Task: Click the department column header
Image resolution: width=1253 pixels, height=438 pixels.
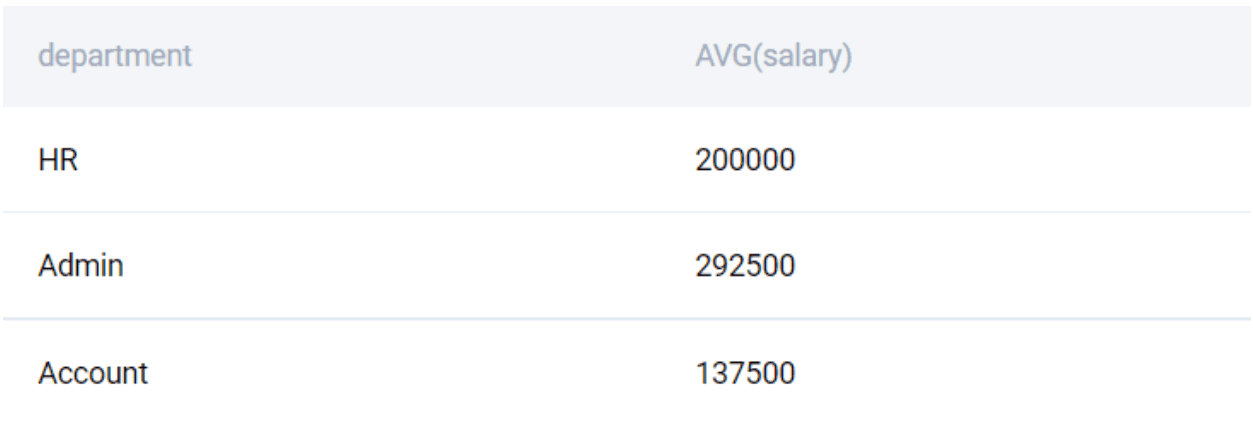Action: (115, 57)
